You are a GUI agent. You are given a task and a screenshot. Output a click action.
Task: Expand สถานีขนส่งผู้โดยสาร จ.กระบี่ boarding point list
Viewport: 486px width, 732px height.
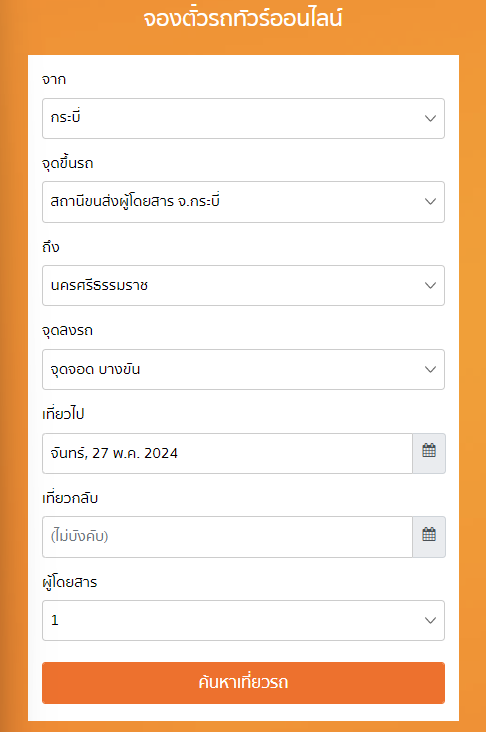tap(243, 202)
